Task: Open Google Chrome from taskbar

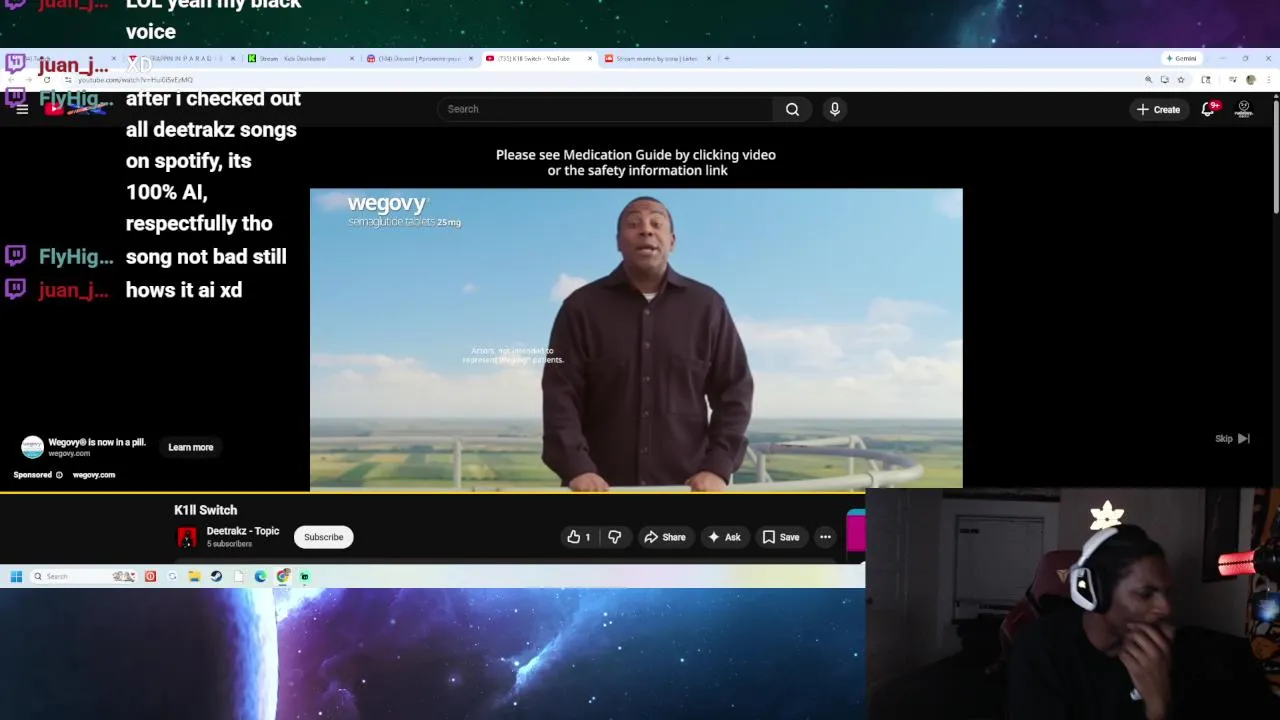Action: (283, 576)
